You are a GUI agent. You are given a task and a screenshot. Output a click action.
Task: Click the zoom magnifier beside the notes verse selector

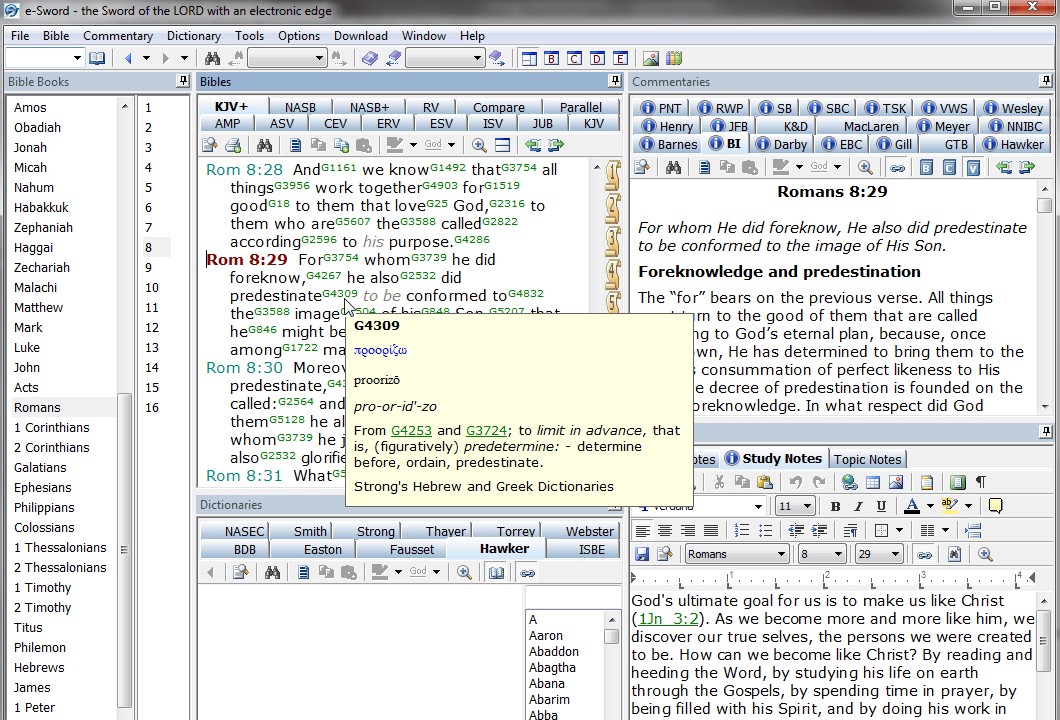[985, 554]
